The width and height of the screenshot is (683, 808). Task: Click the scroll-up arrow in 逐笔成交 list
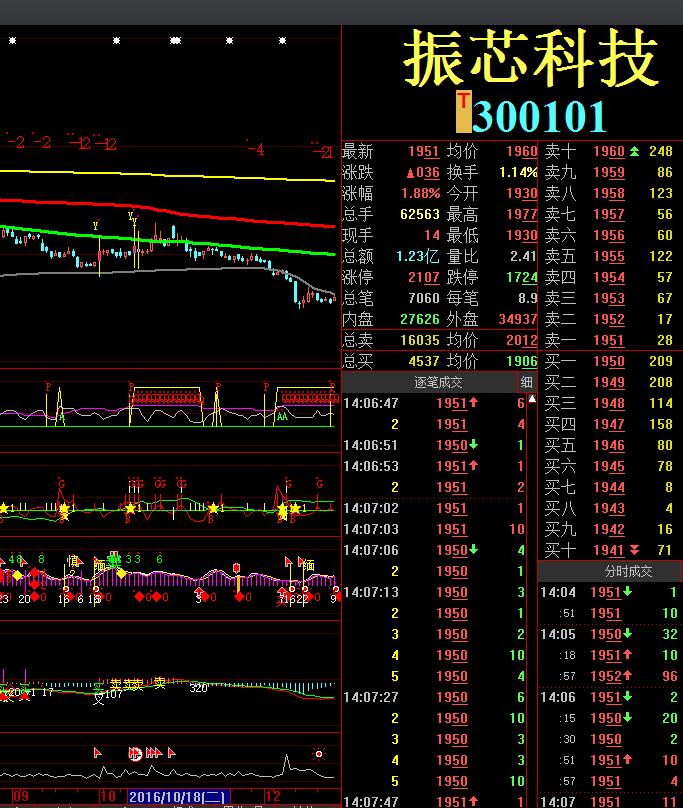(x=532, y=399)
